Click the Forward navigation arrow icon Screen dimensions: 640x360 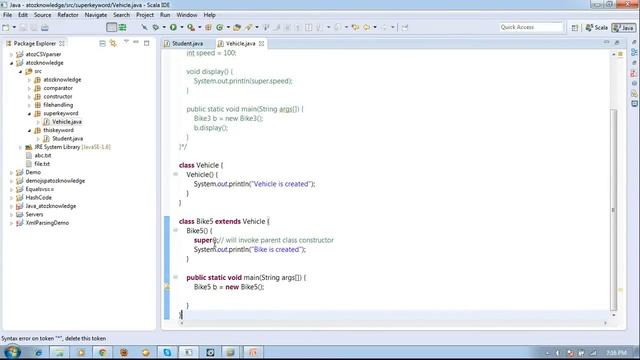point(384,27)
